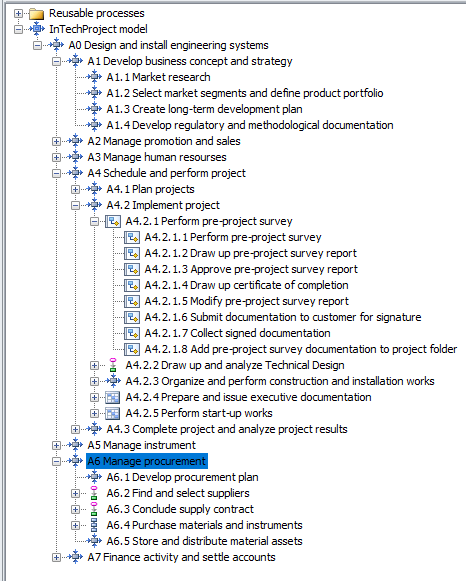Click the A4.2.5 Perform start-up works icon
This screenshot has width=466, height=581.
[x=113, y=413]
